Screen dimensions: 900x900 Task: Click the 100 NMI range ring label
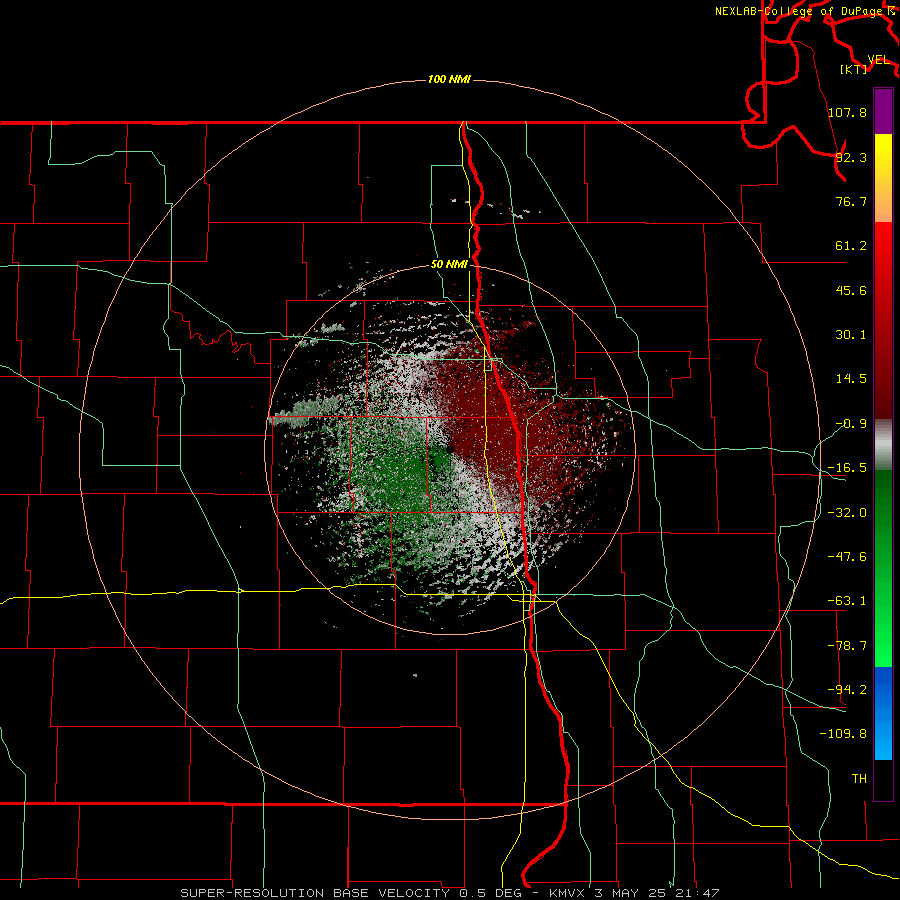(449, 79)
